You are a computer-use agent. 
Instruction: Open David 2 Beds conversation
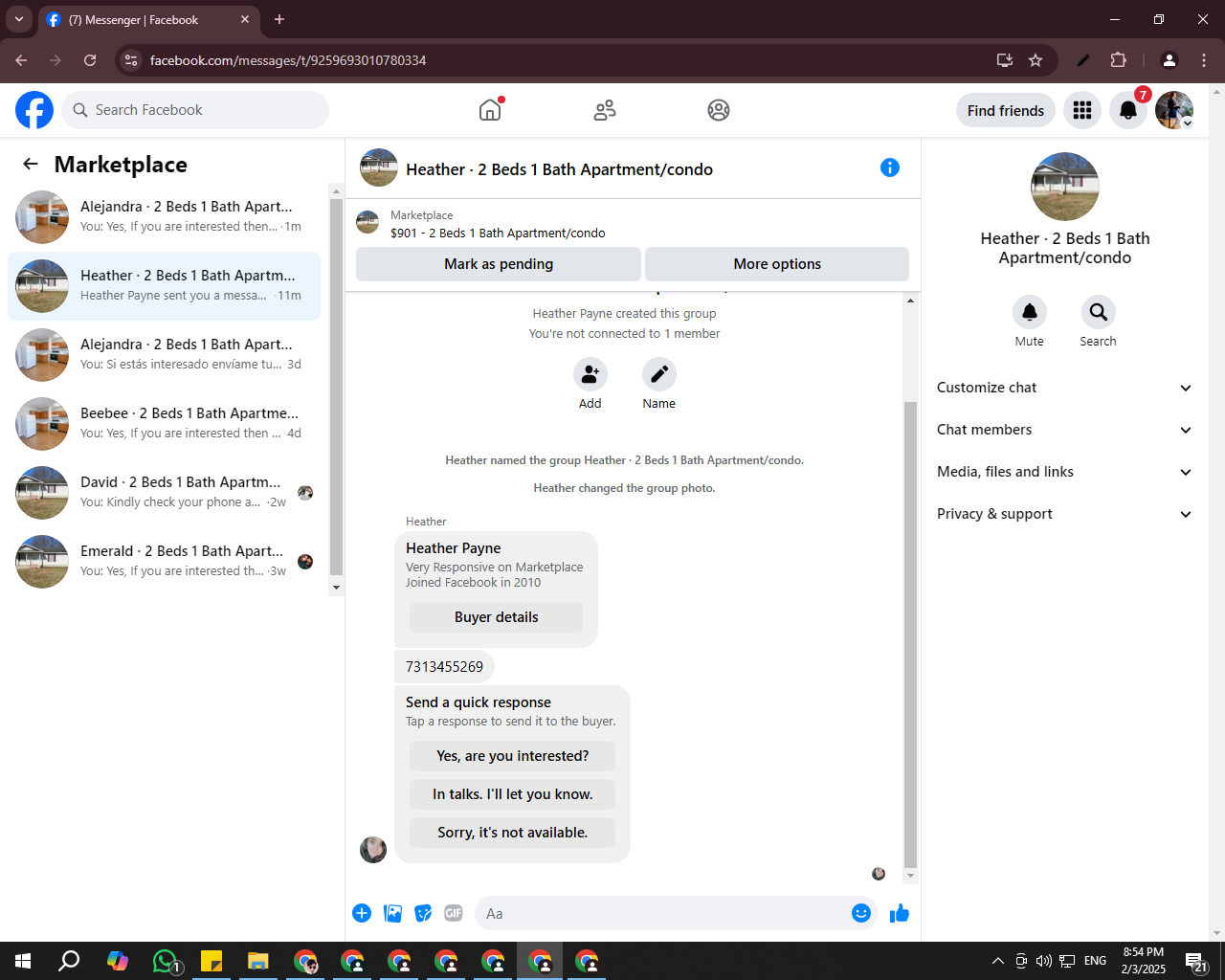(x=165, y=493)
